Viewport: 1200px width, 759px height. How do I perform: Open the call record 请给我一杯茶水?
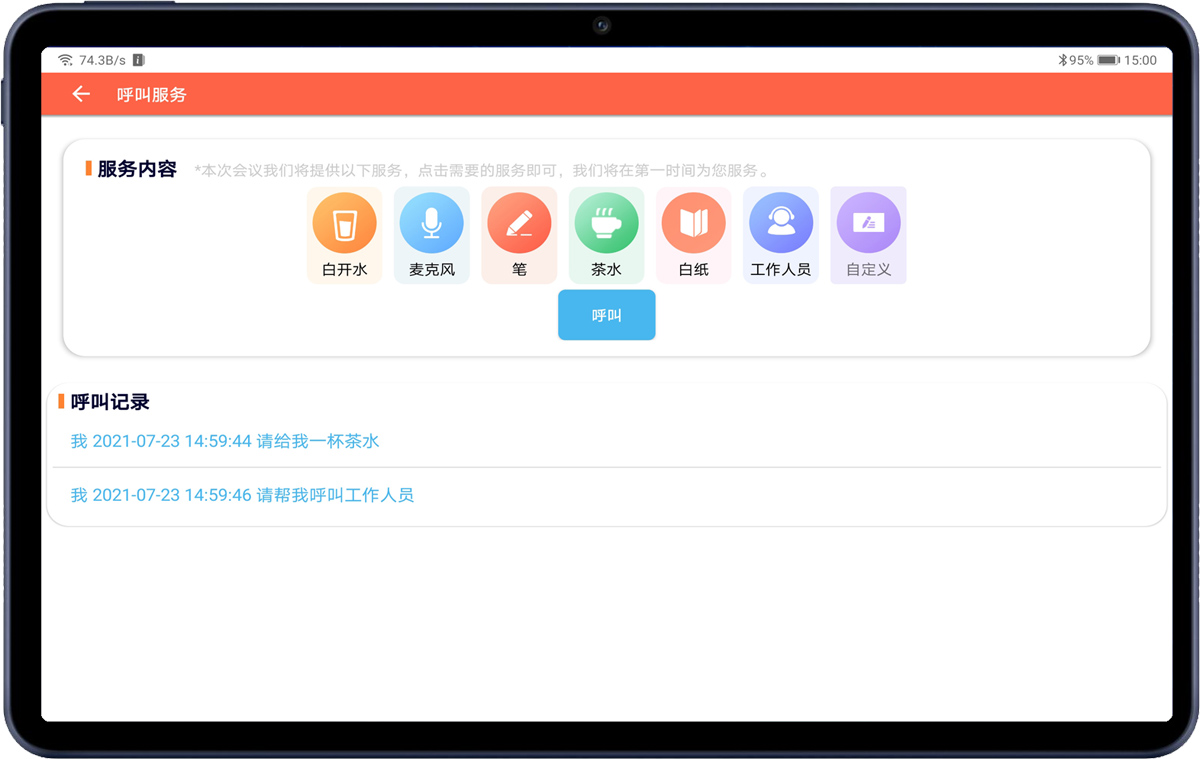coord(225,441)
